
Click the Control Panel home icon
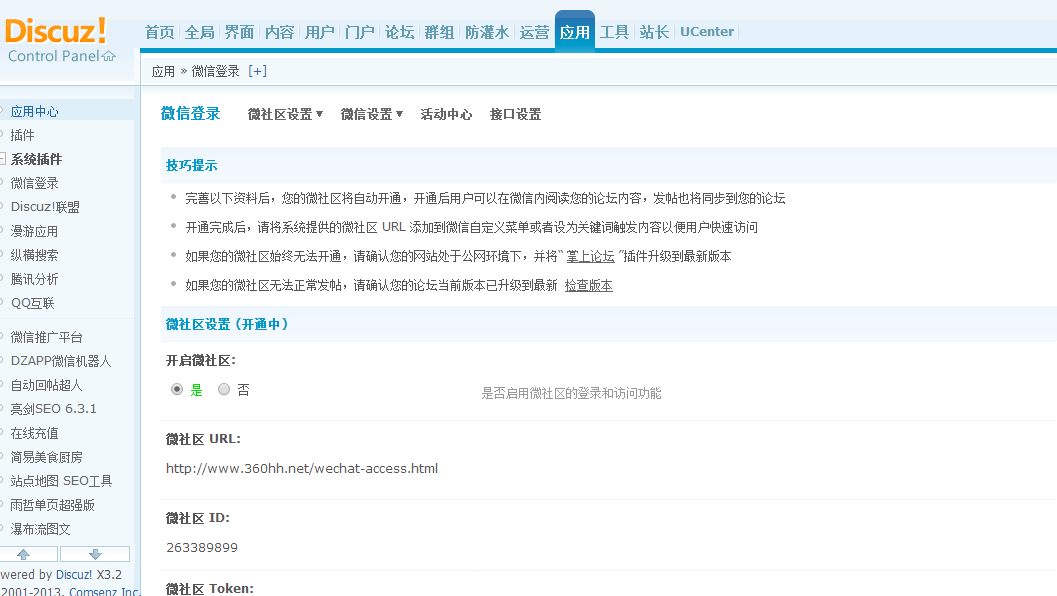click(109, 56)
